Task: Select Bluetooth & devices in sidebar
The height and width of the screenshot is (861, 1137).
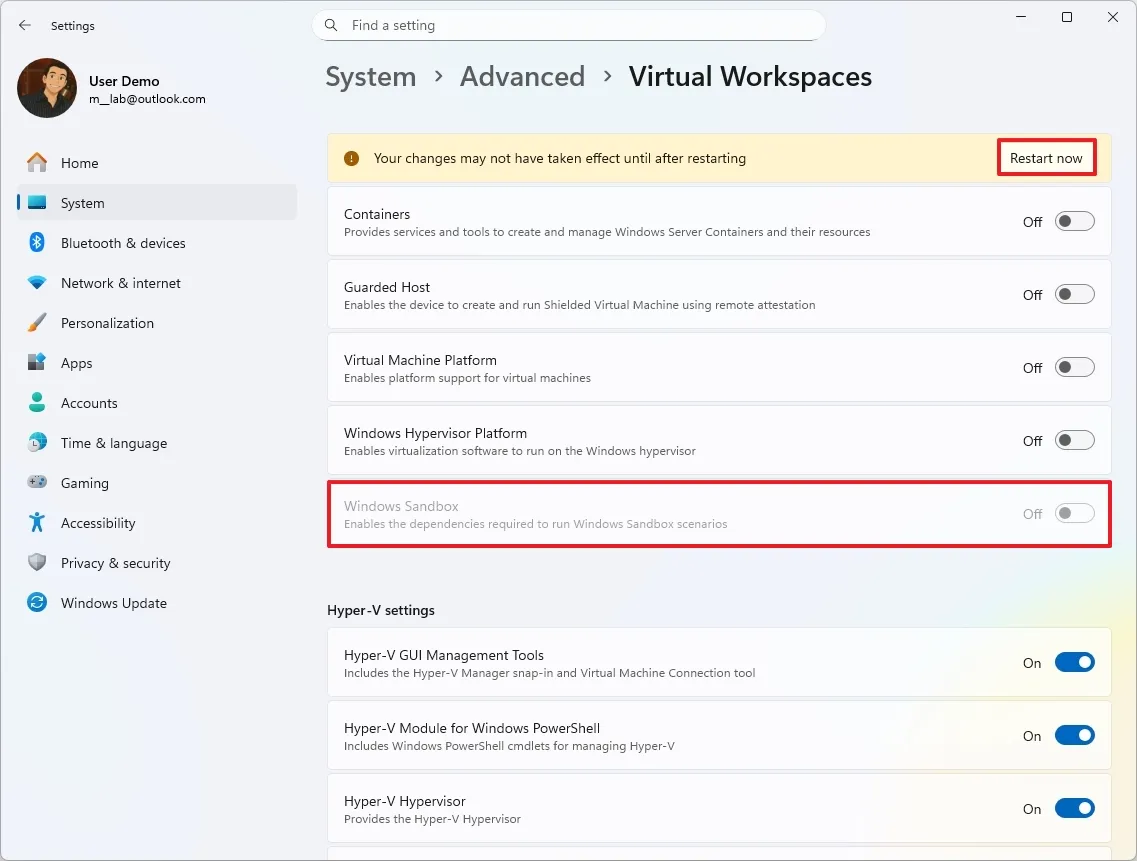Action: click(x=124, y=242)
